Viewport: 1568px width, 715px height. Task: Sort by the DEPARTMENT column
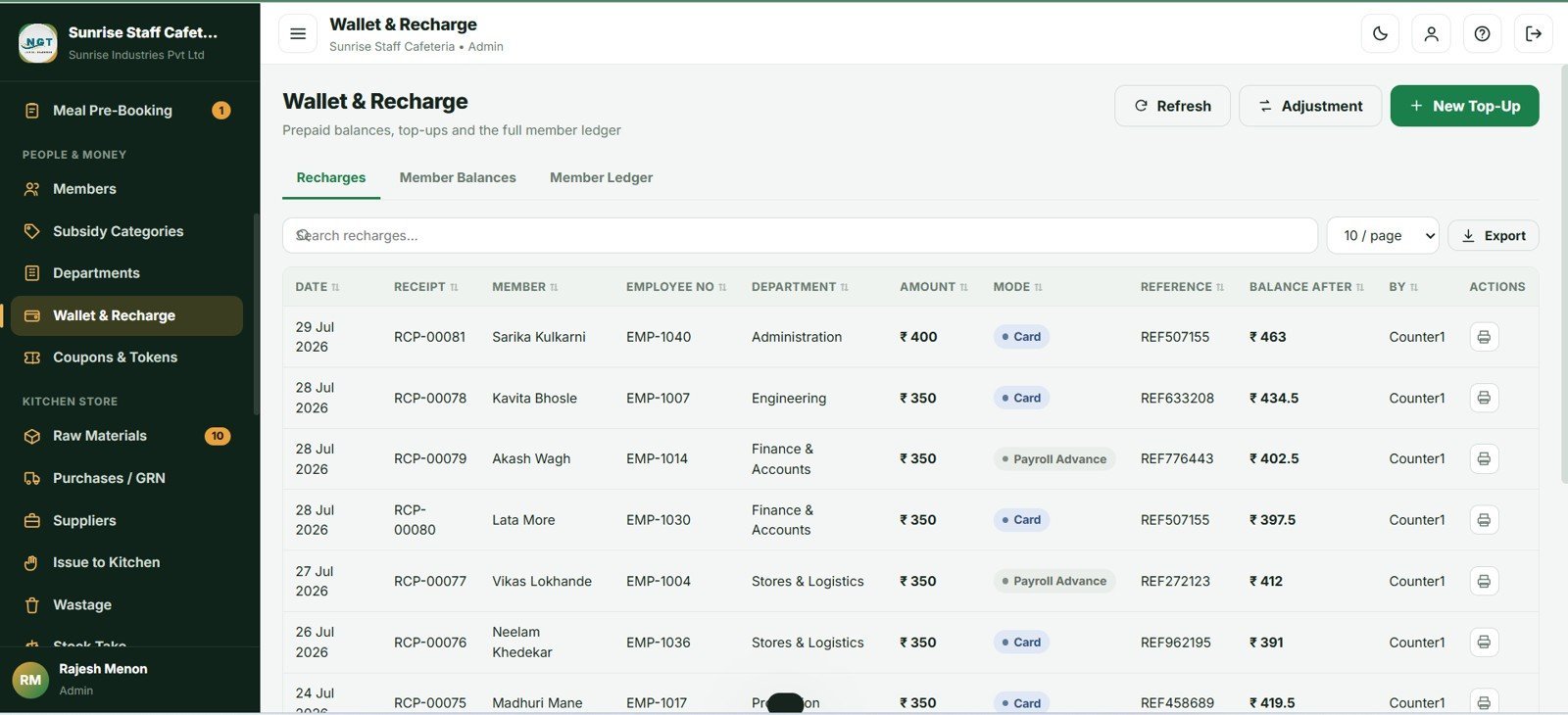point(800,287)
